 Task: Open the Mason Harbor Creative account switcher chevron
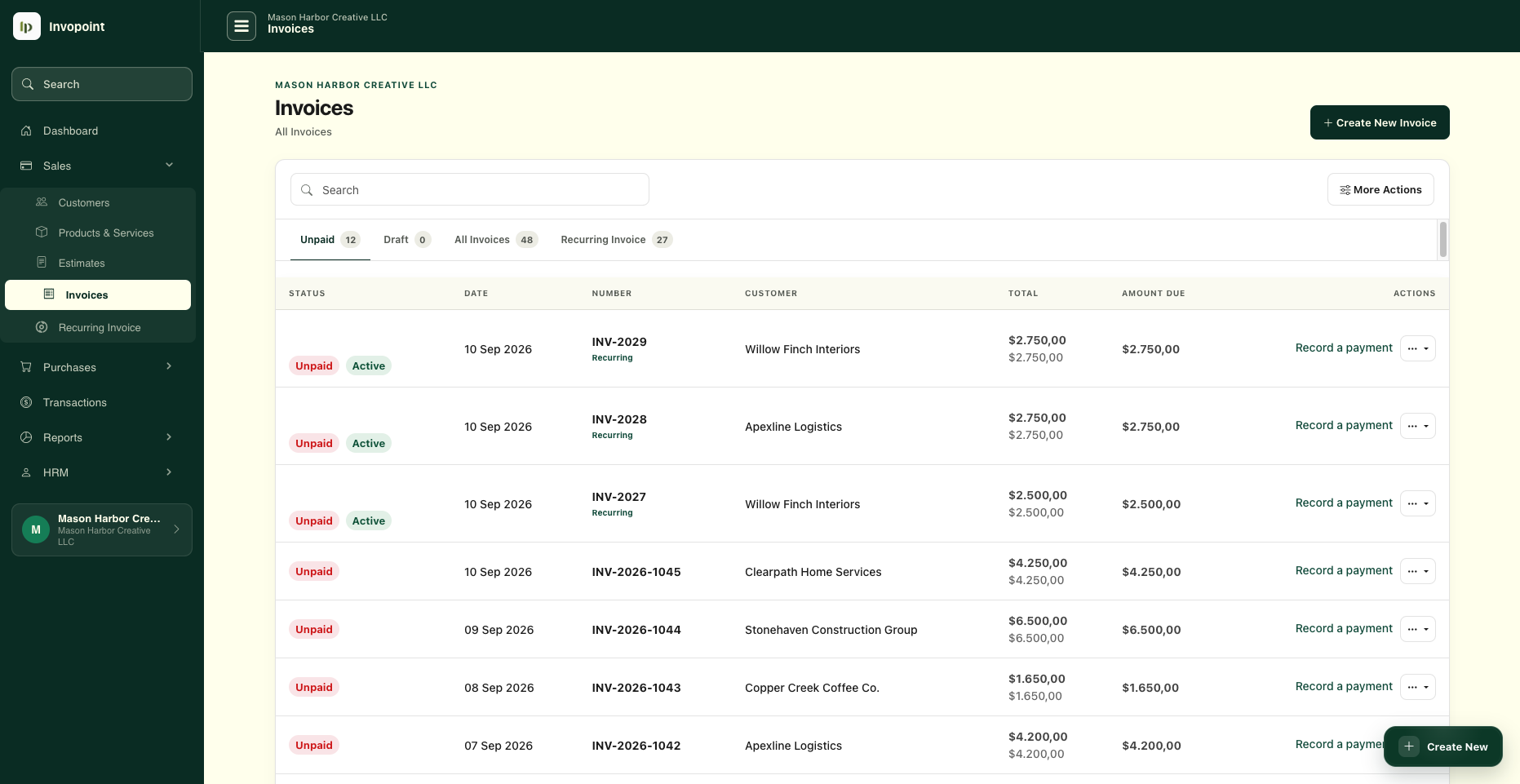[176, 529]
